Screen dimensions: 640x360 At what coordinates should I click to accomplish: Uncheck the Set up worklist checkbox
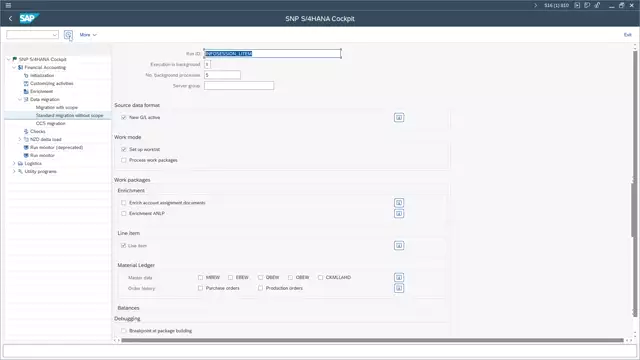pyautogui.click(x=124, y=149)
